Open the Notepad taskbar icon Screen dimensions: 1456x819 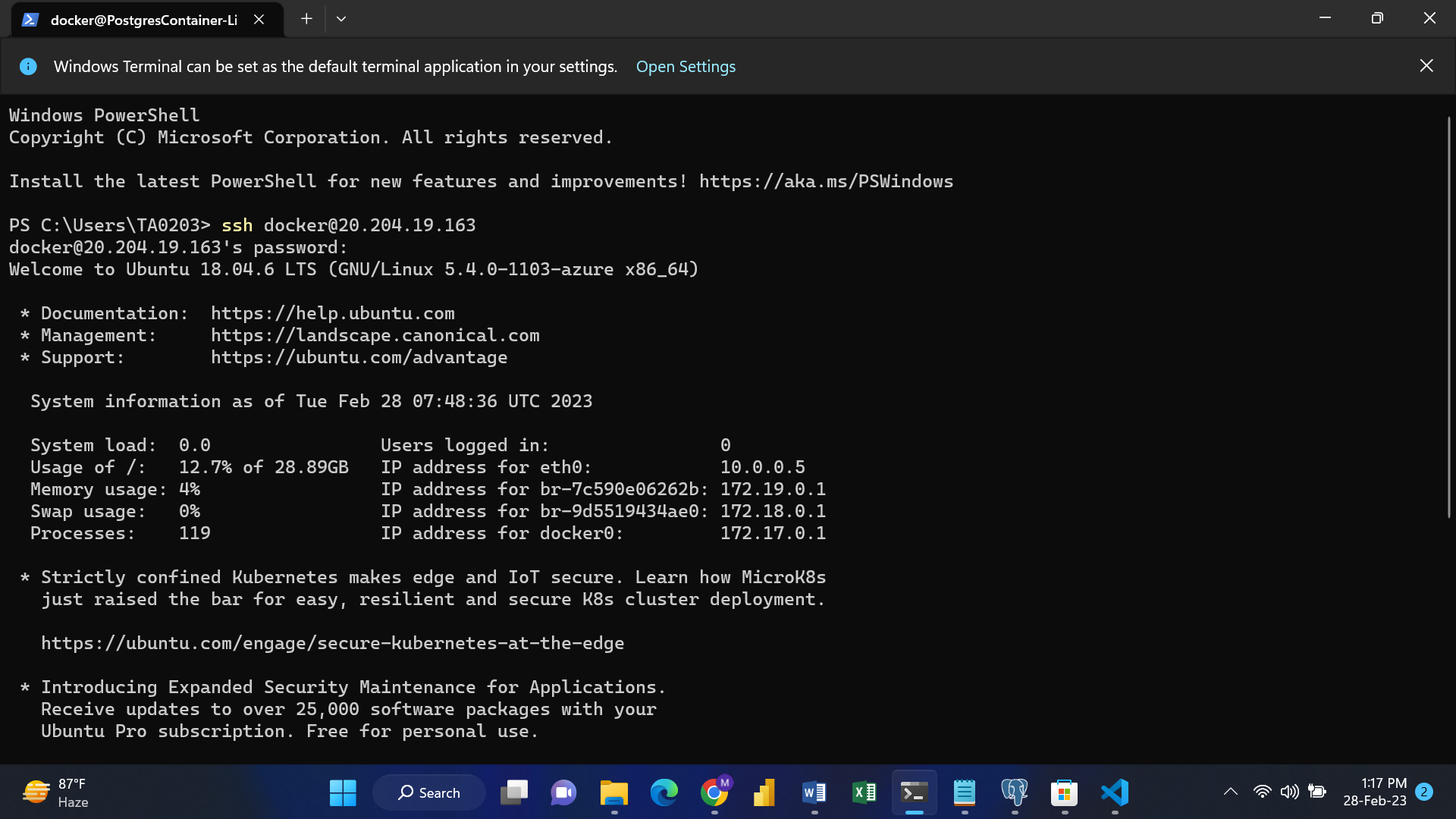[x=965, y=792]
